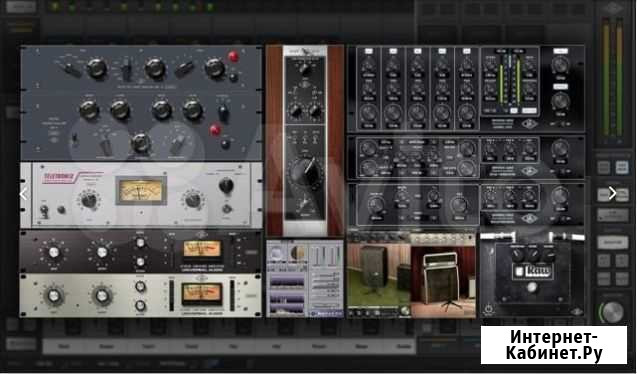
Task: Click the bottom center knob on the Pultec EQ
Action: (x=141, y=143)
